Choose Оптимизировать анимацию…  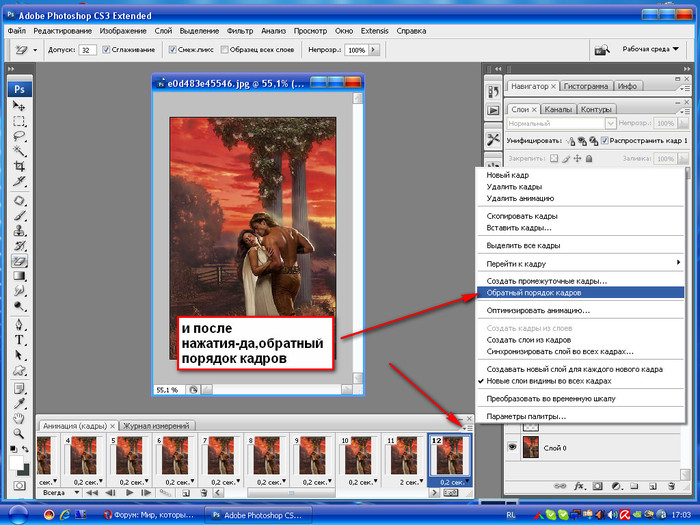580,310
